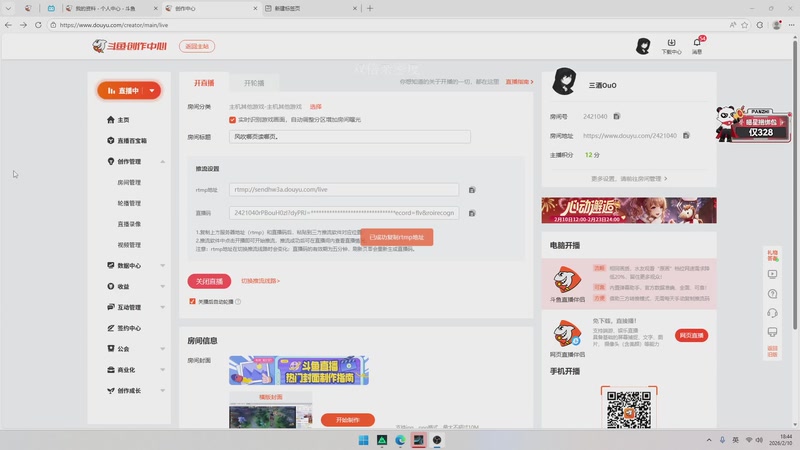
Task: Click the Douyu 创作中心 logo
Action: [x=130, y=46]
